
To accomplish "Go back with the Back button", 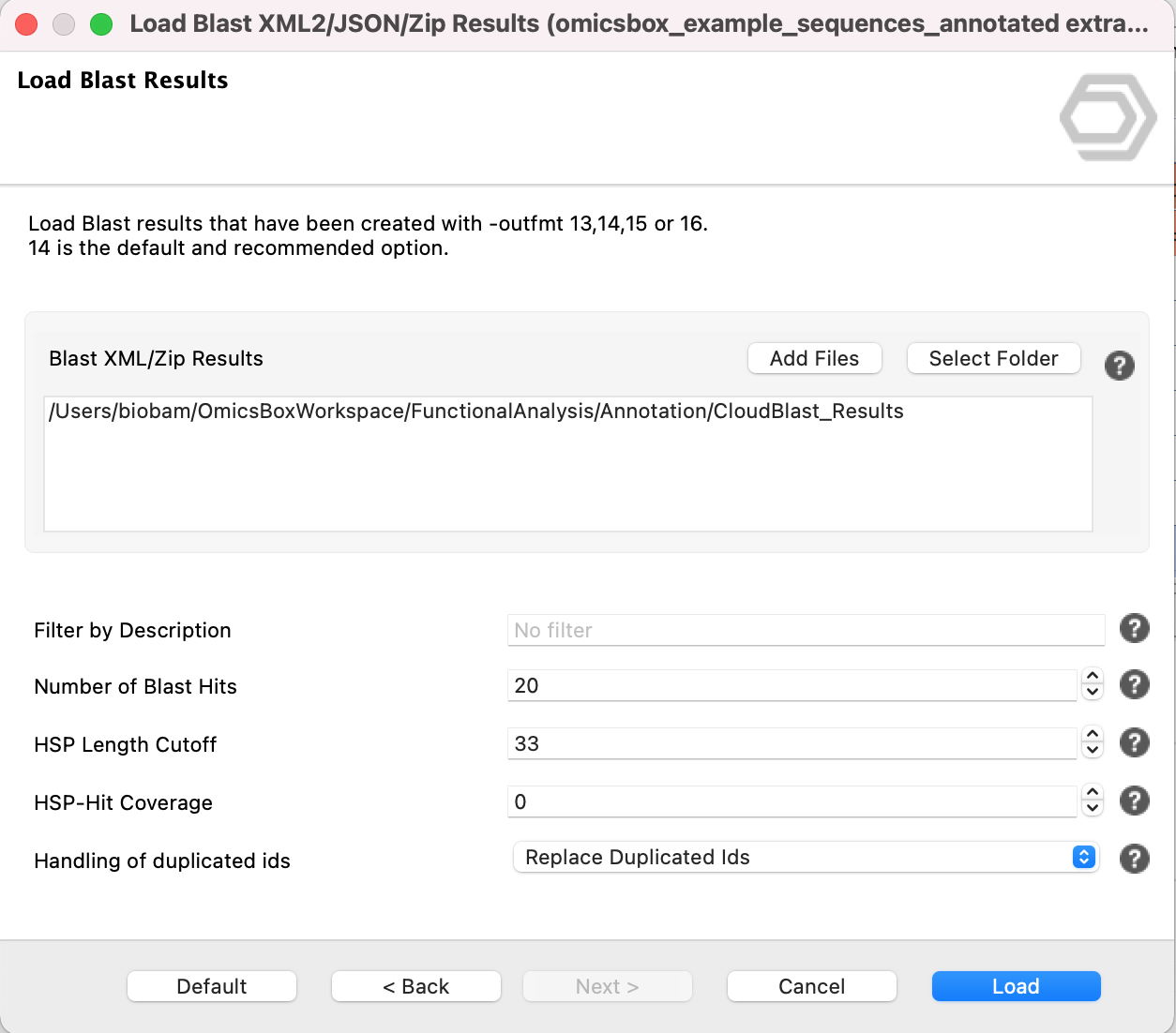I will pyautogui.click(x=415, y=986).
